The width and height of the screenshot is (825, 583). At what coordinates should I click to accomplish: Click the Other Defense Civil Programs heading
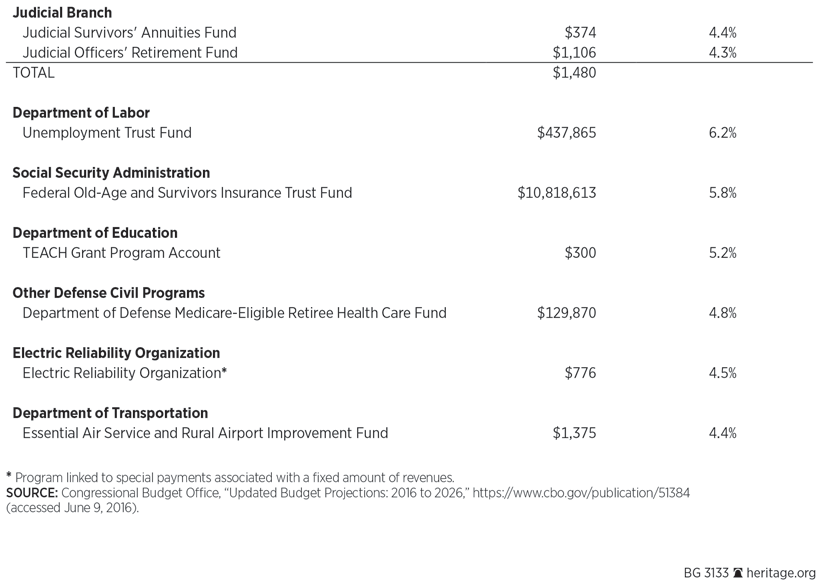[x=108, y=293]
